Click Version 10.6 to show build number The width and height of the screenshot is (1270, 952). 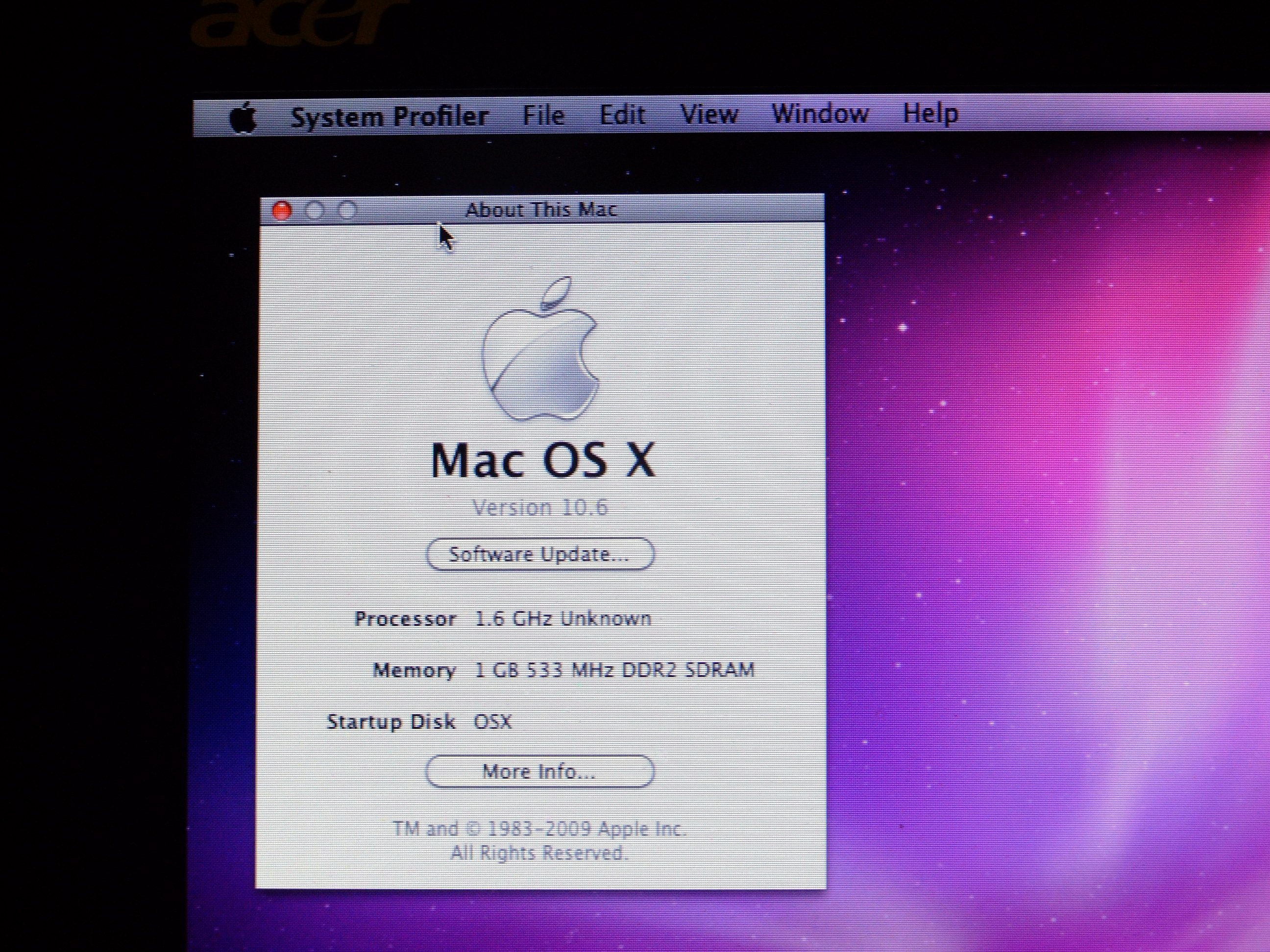tap(539, 507)
